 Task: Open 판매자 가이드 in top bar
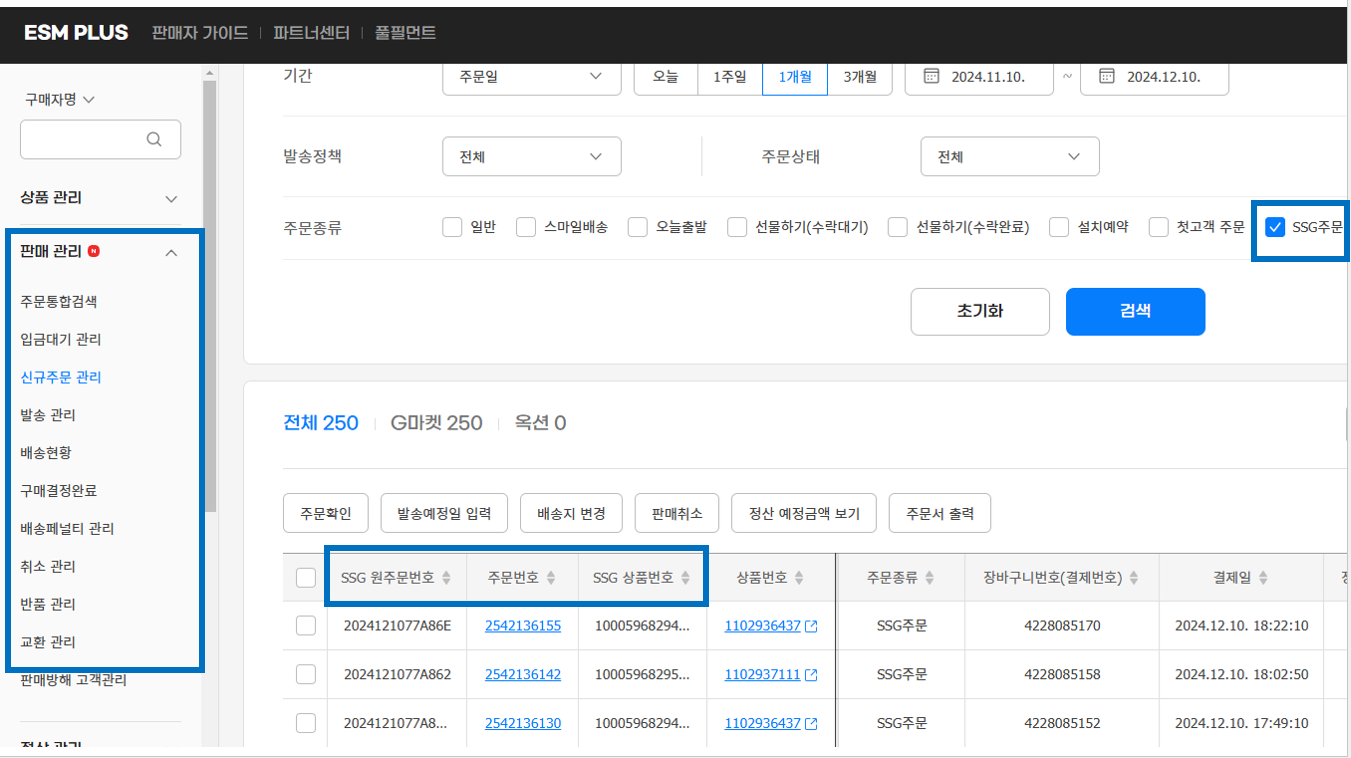coord(200,33)
